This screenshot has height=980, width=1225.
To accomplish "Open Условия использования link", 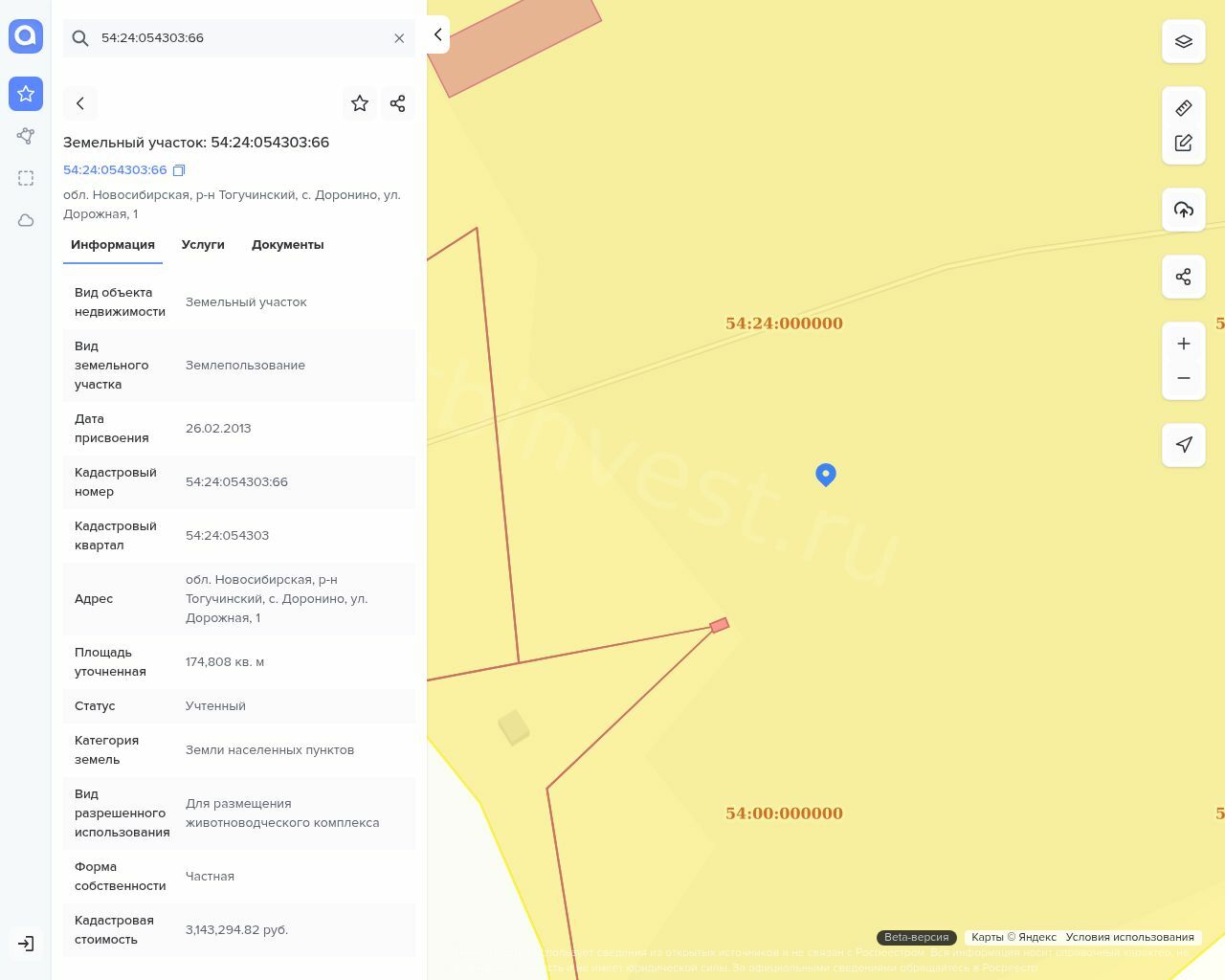I will pos(1129,937).
